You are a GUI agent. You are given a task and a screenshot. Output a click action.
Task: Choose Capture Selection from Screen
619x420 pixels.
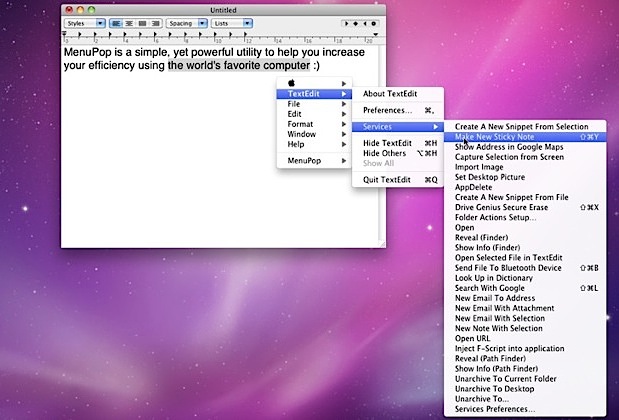tap(525, 157)
